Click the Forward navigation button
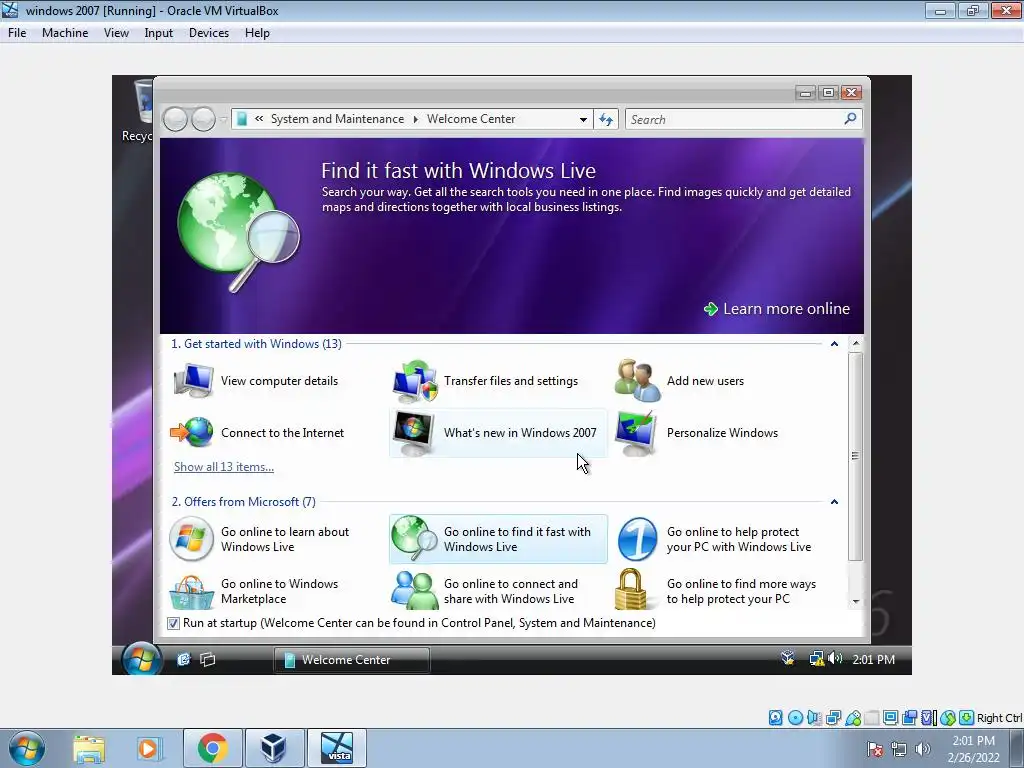Viewport: 1024px width, 768px height. pyautogui.click(x=203, y=120)
